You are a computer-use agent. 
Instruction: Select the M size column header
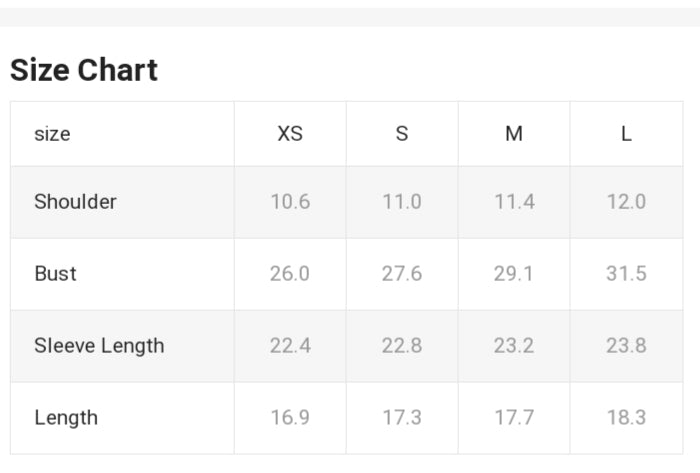click(x=514, y=134)
